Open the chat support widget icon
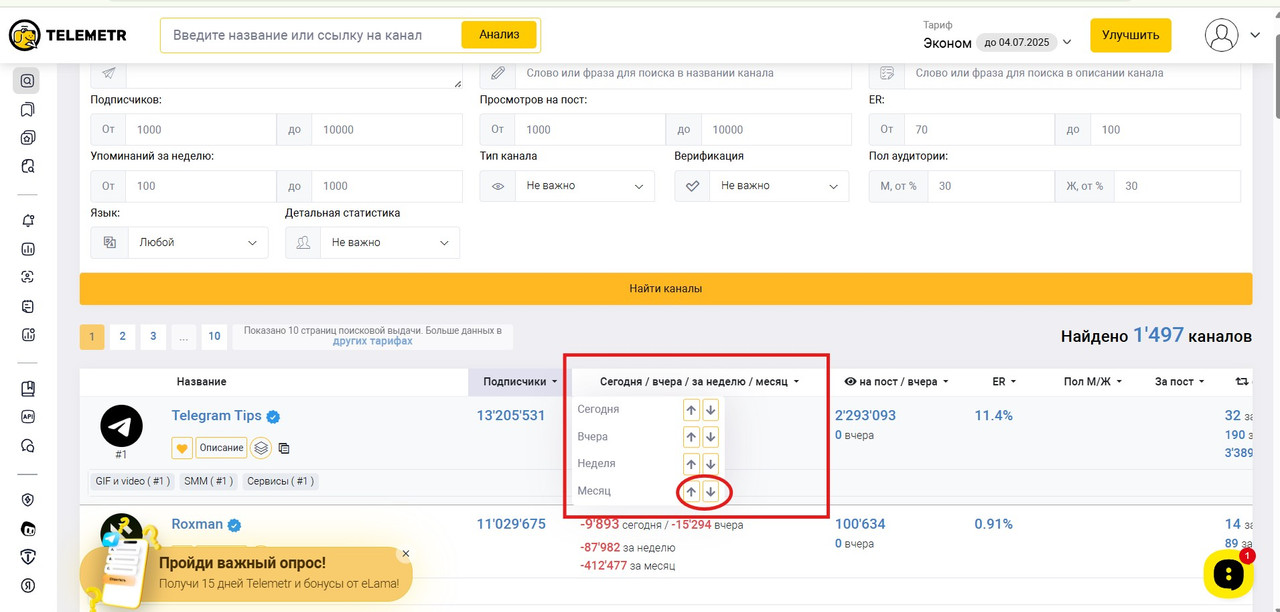Image resolution: width=1280 pixels, height=612 pixels. [x=1228, y=574]
